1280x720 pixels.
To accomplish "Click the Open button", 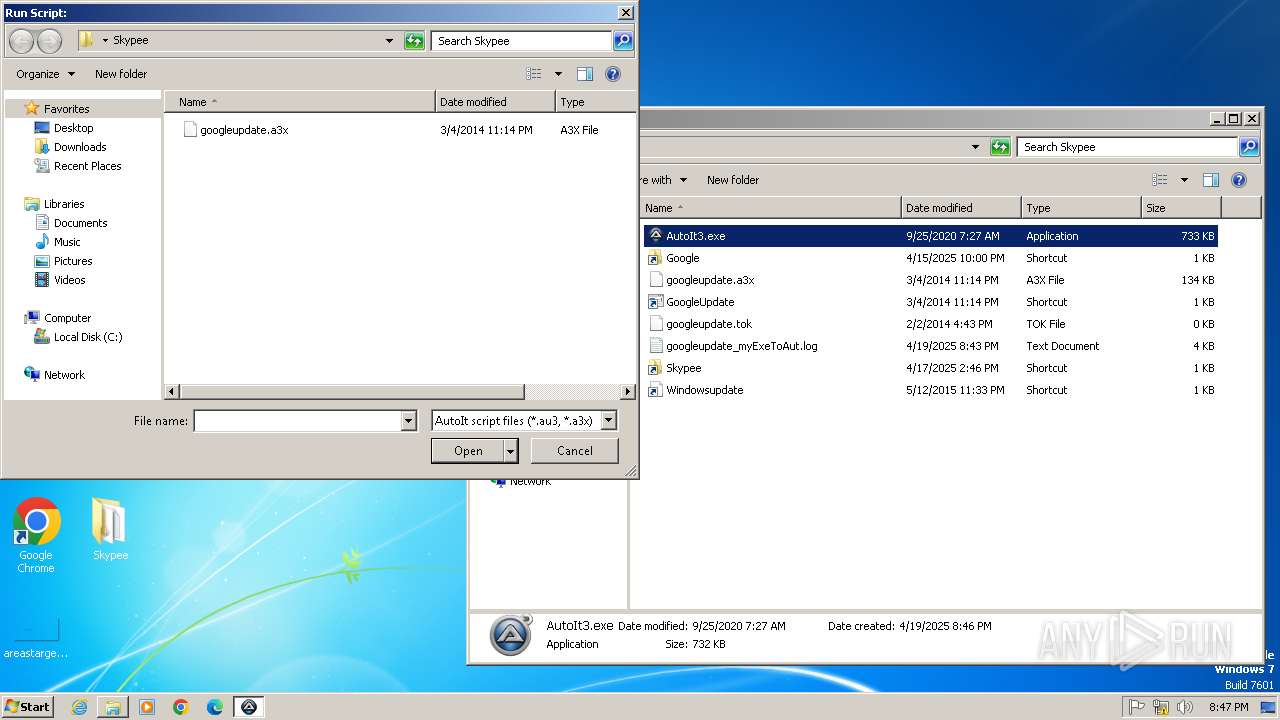I will pos(468,451).
